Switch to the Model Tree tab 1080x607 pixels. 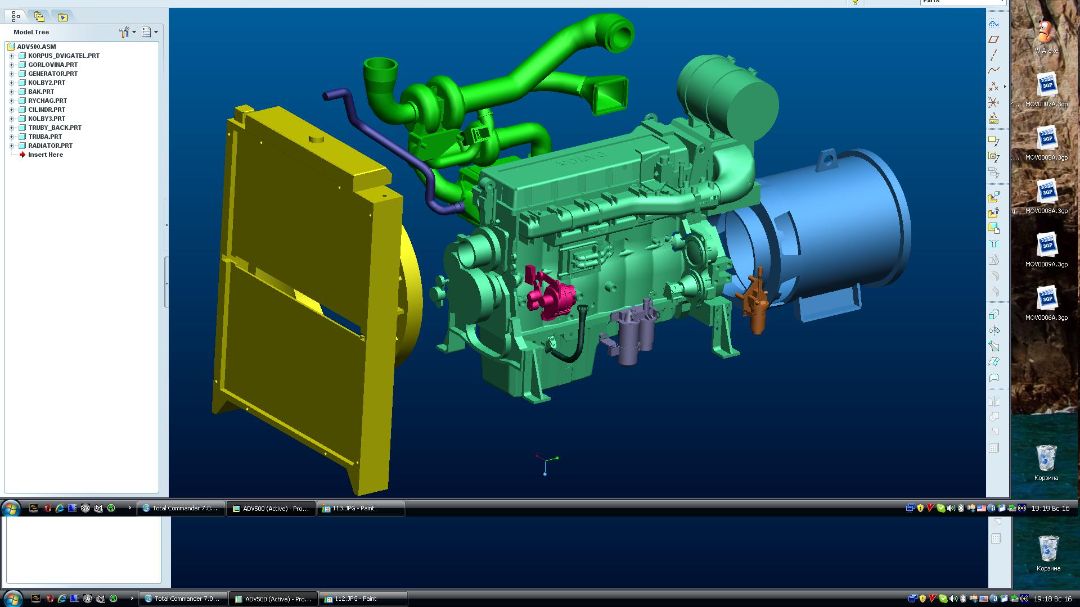(15, 16)
